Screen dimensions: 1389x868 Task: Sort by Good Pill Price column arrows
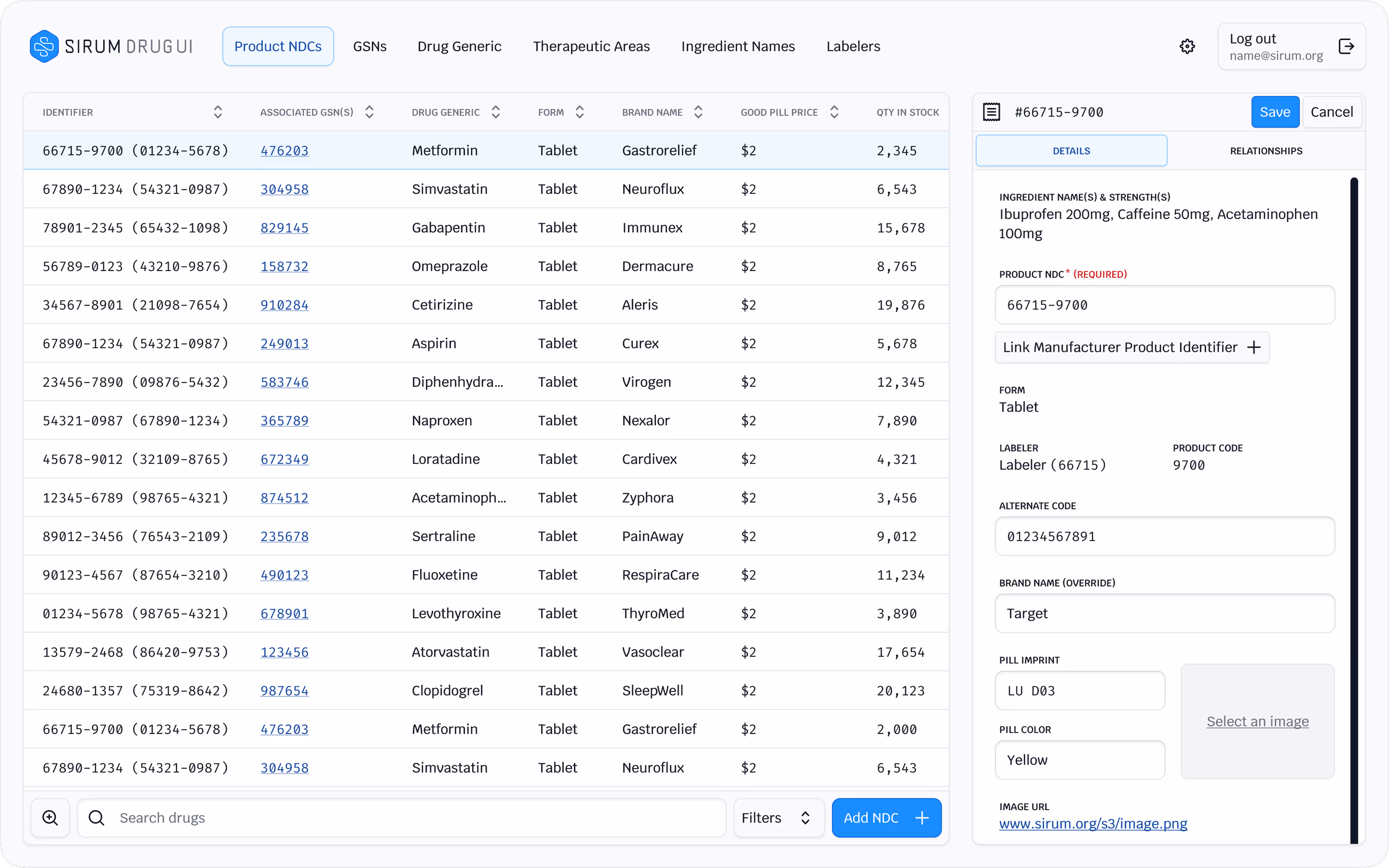click(x=834, y=112)
